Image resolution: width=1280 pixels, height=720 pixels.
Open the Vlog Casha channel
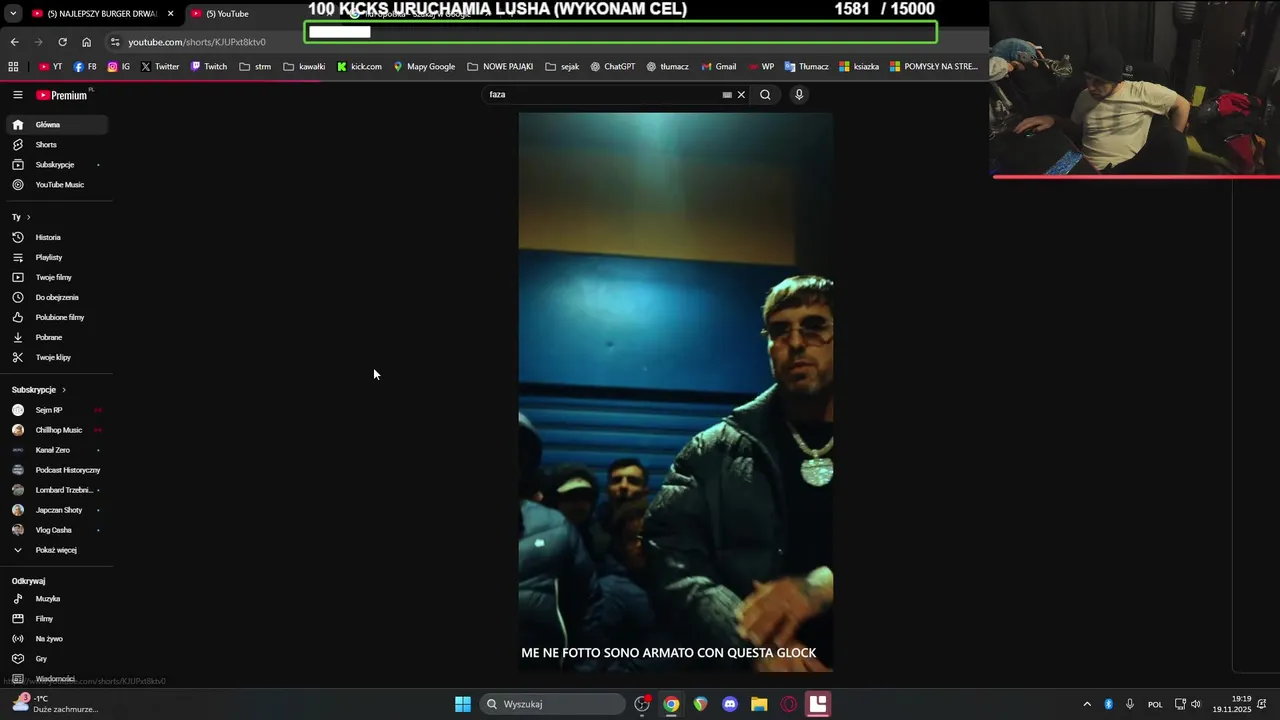pos(56,530)
